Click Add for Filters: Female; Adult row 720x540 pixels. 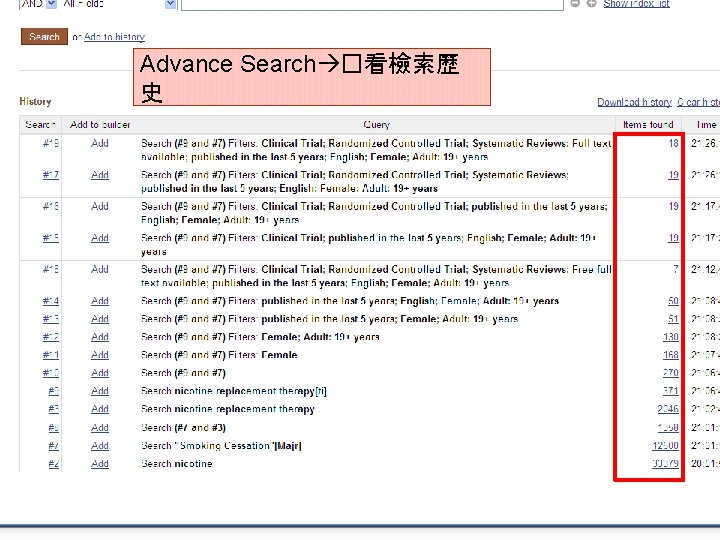point(100,337)
